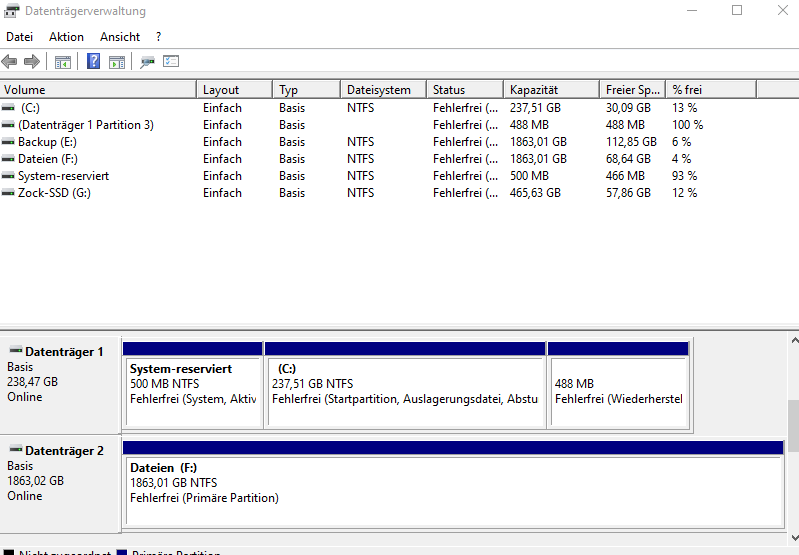
Task: Click the settings checklist toolbar icon
Action: pos(171,62)
